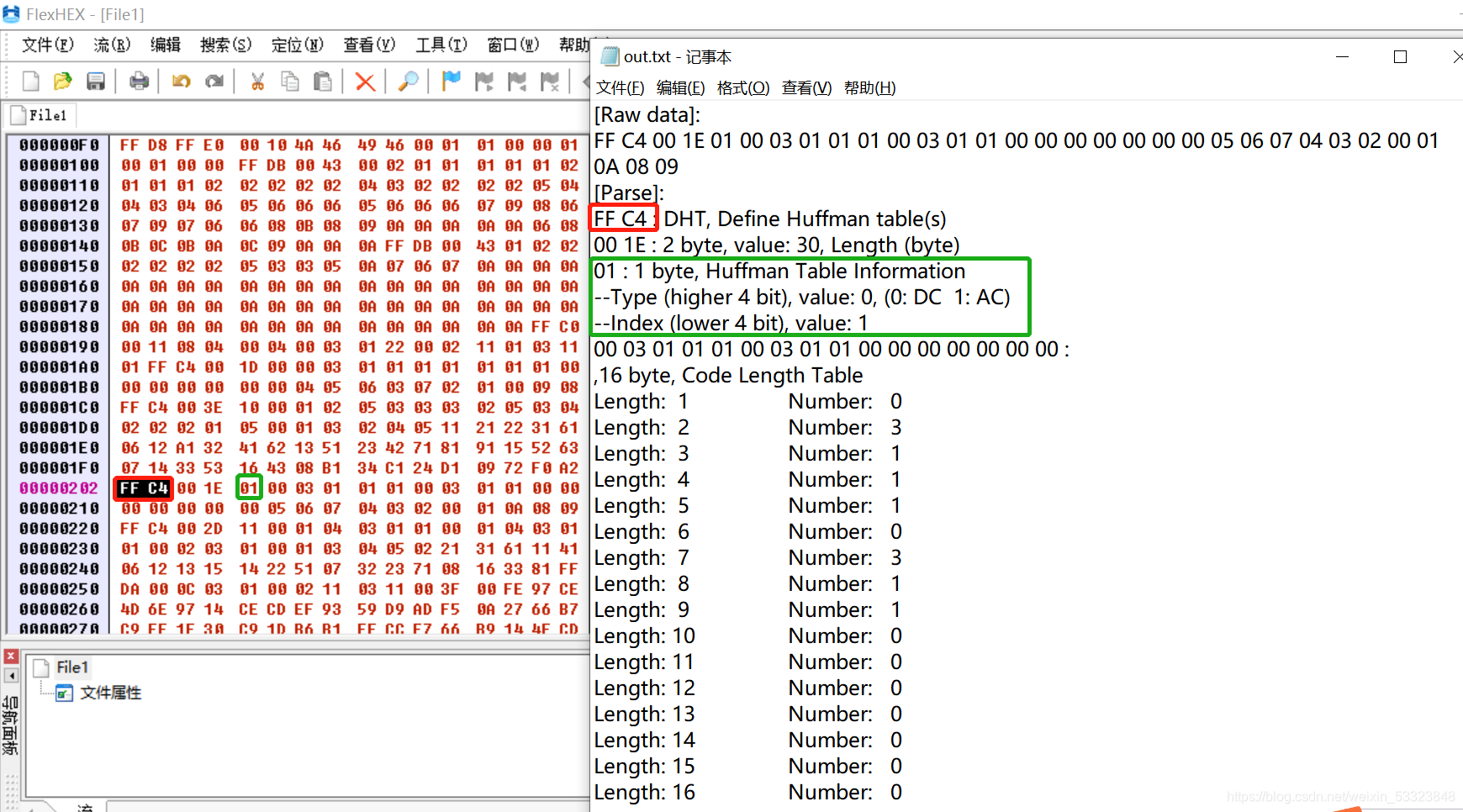Click address 000000F0 row label
Viewport: 1463px width, 812px height.
coord(59,145)
